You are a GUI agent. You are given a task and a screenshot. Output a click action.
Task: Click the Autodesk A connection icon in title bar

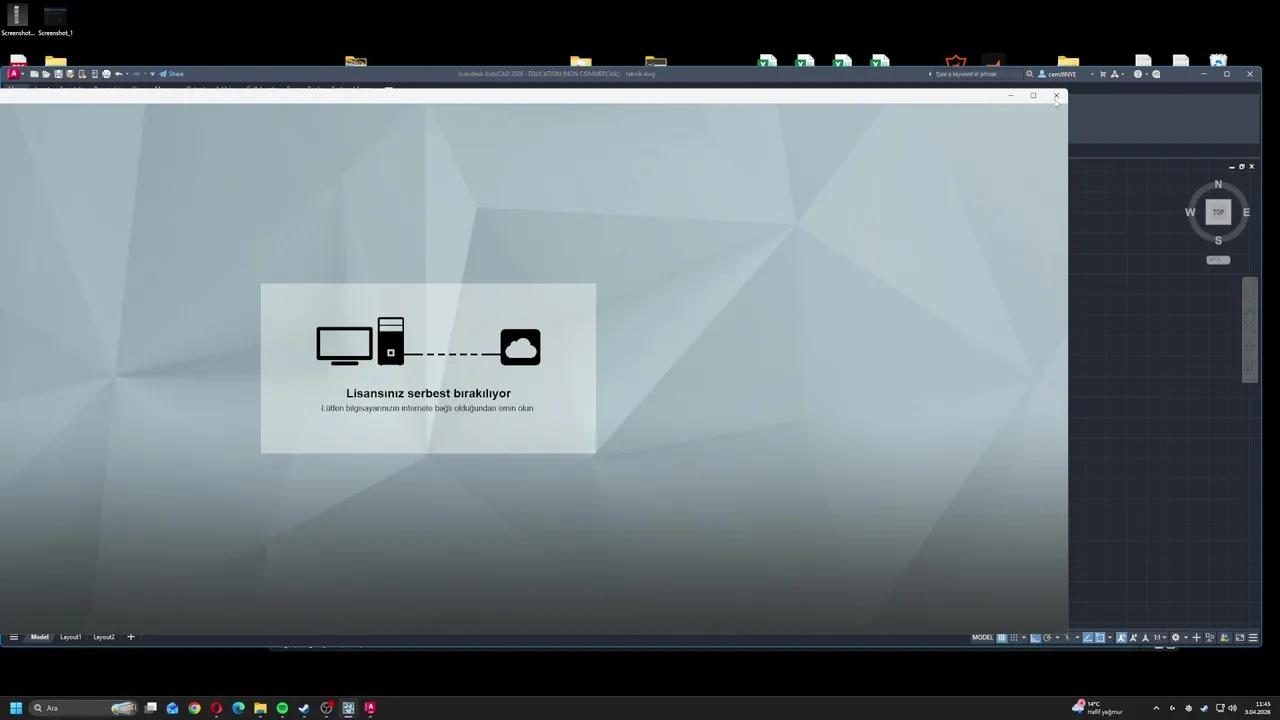[x=1115, y=74]
